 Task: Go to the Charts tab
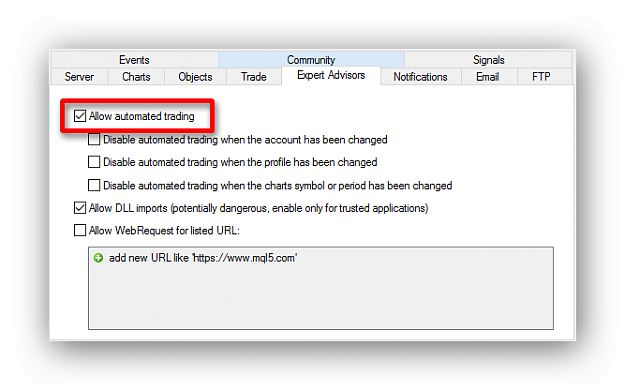[136, 77]
